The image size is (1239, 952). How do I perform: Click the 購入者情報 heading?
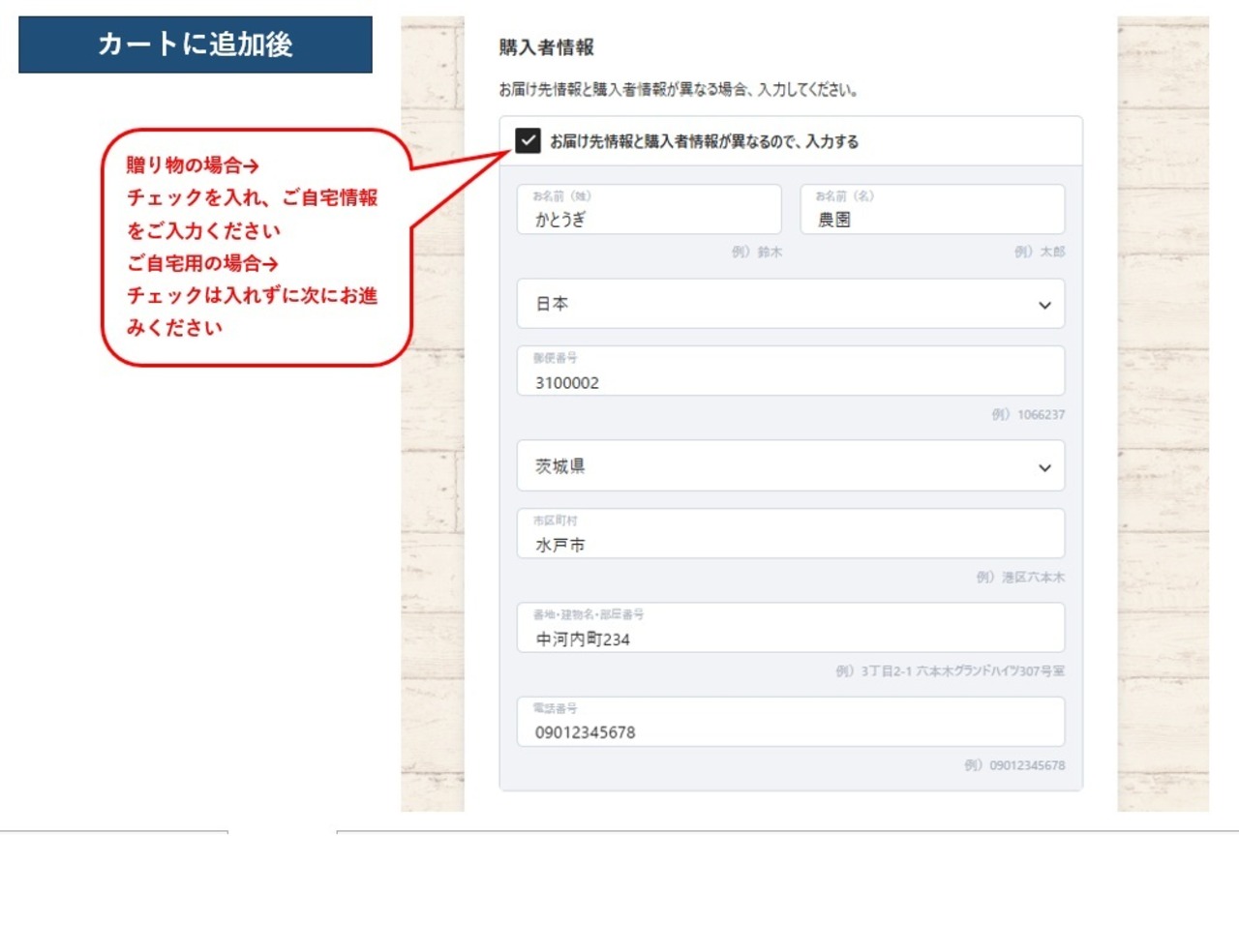547,46
